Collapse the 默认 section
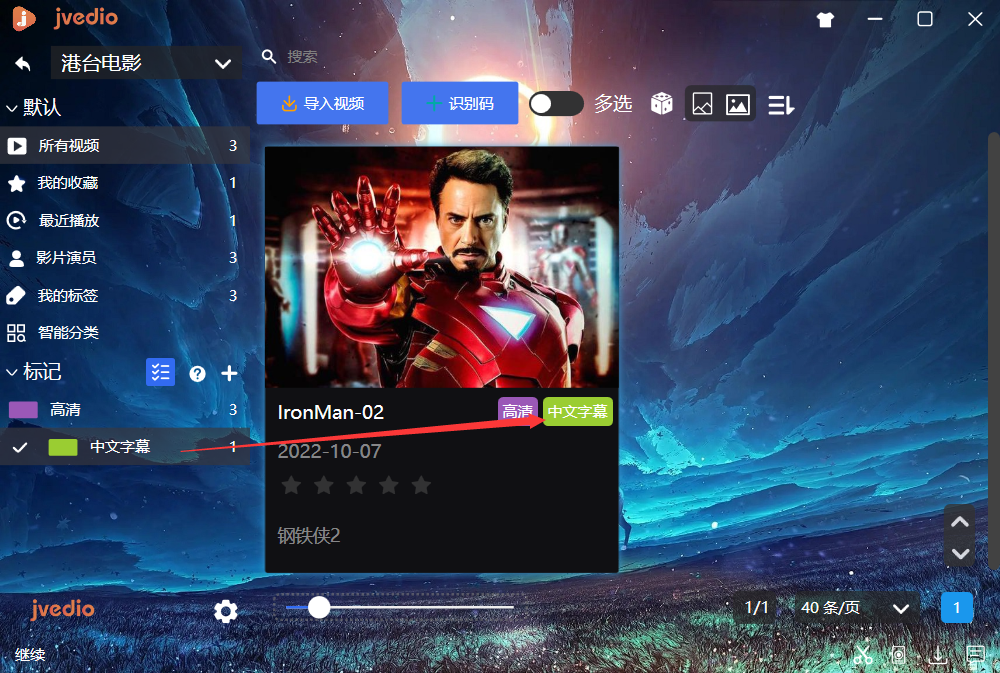The image size is (1000, 673). click(x=11, y=108)
